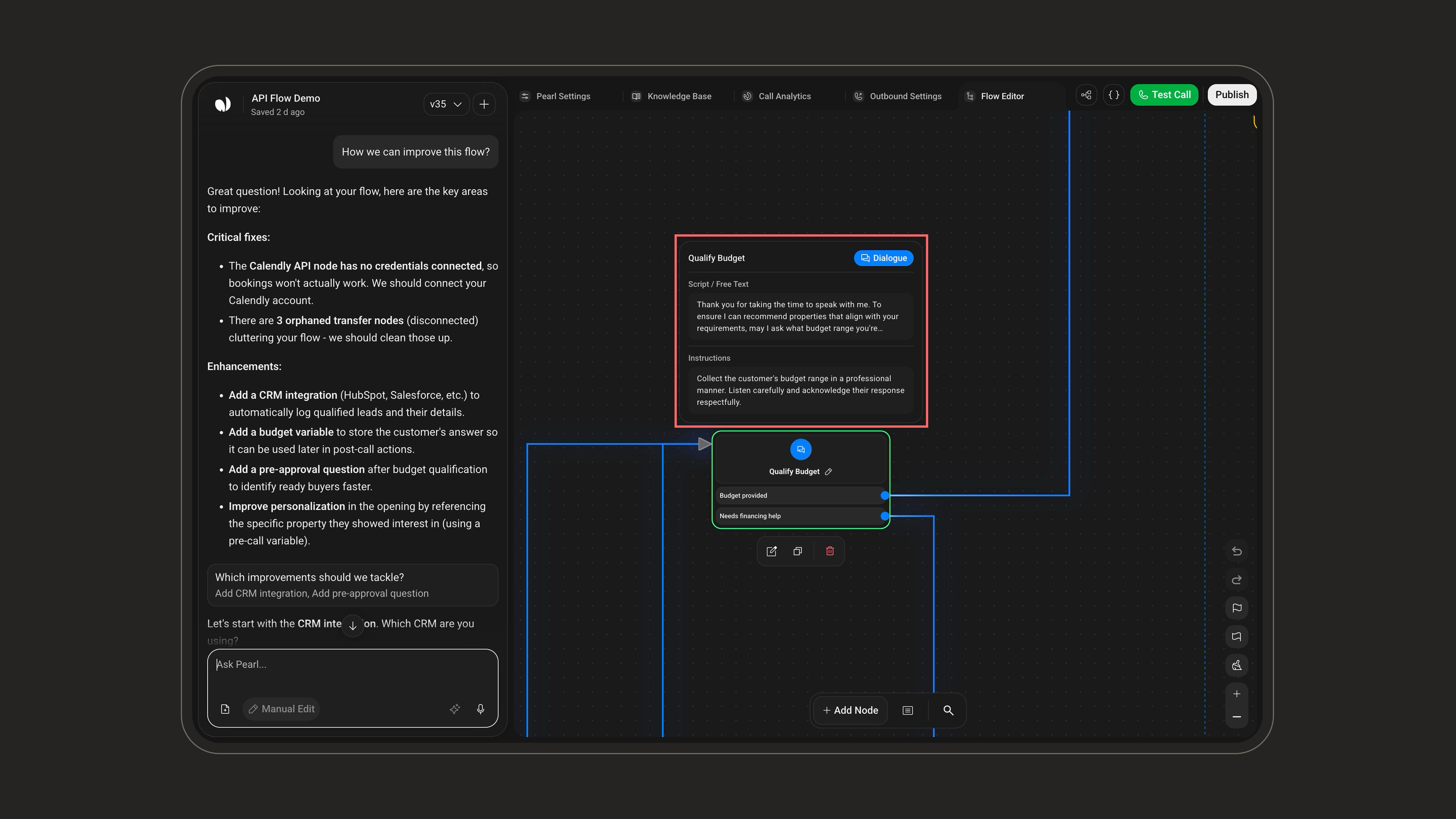Click the broom clean-up layout icon
The image size is (1456, 819).
[x=1237, y=665]
